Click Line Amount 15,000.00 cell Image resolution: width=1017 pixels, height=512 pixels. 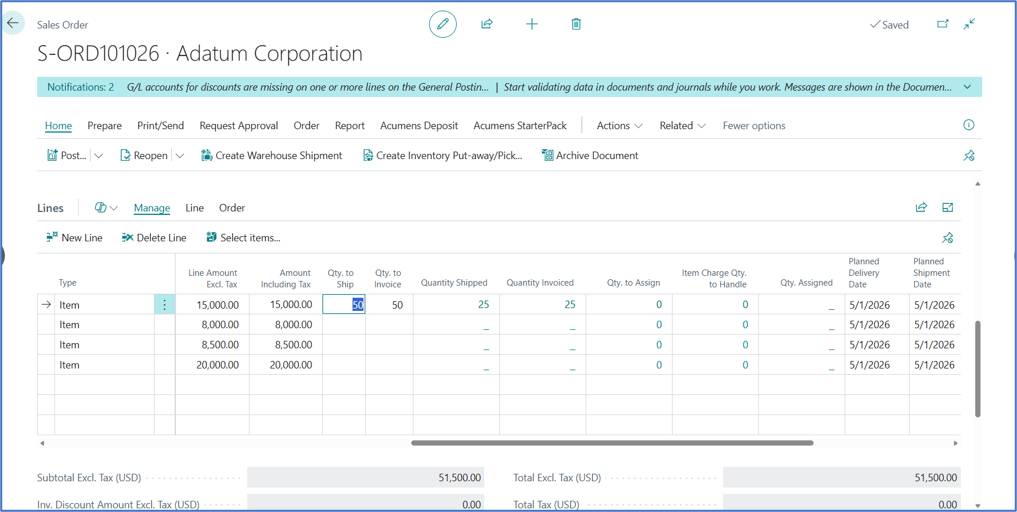[212, 304]
